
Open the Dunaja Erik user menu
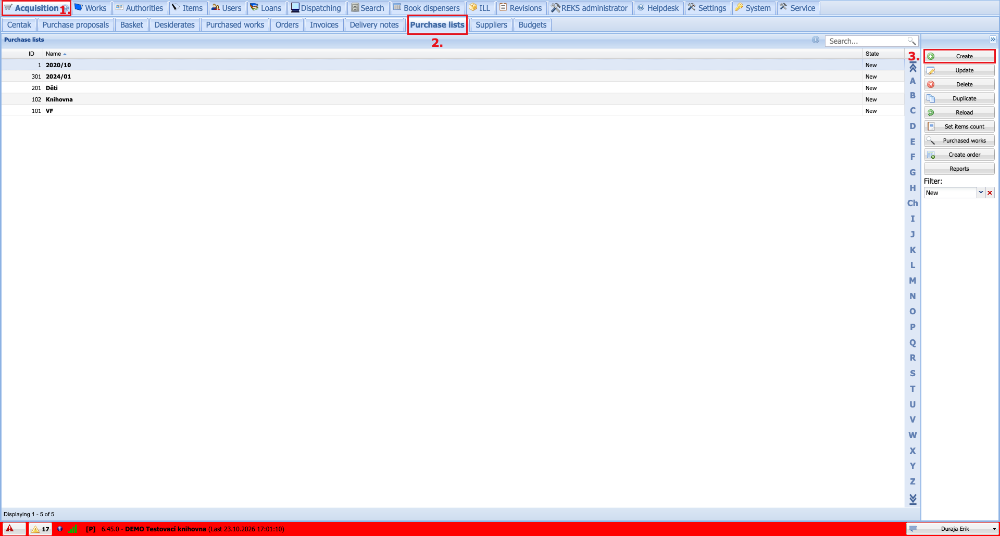click(x=952, y=529)
